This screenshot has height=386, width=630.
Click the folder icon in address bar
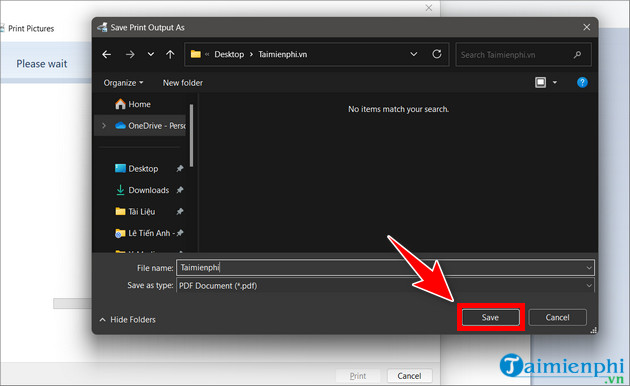[196, 54]
